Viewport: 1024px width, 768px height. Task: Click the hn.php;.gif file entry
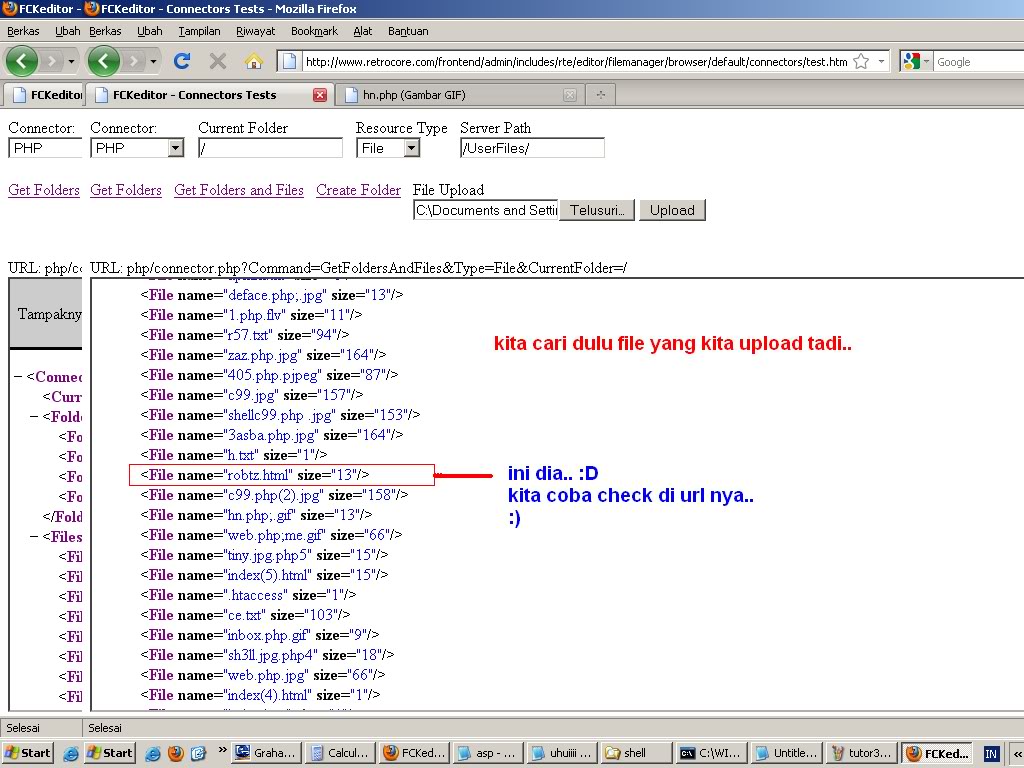click(x=257, y=515)
